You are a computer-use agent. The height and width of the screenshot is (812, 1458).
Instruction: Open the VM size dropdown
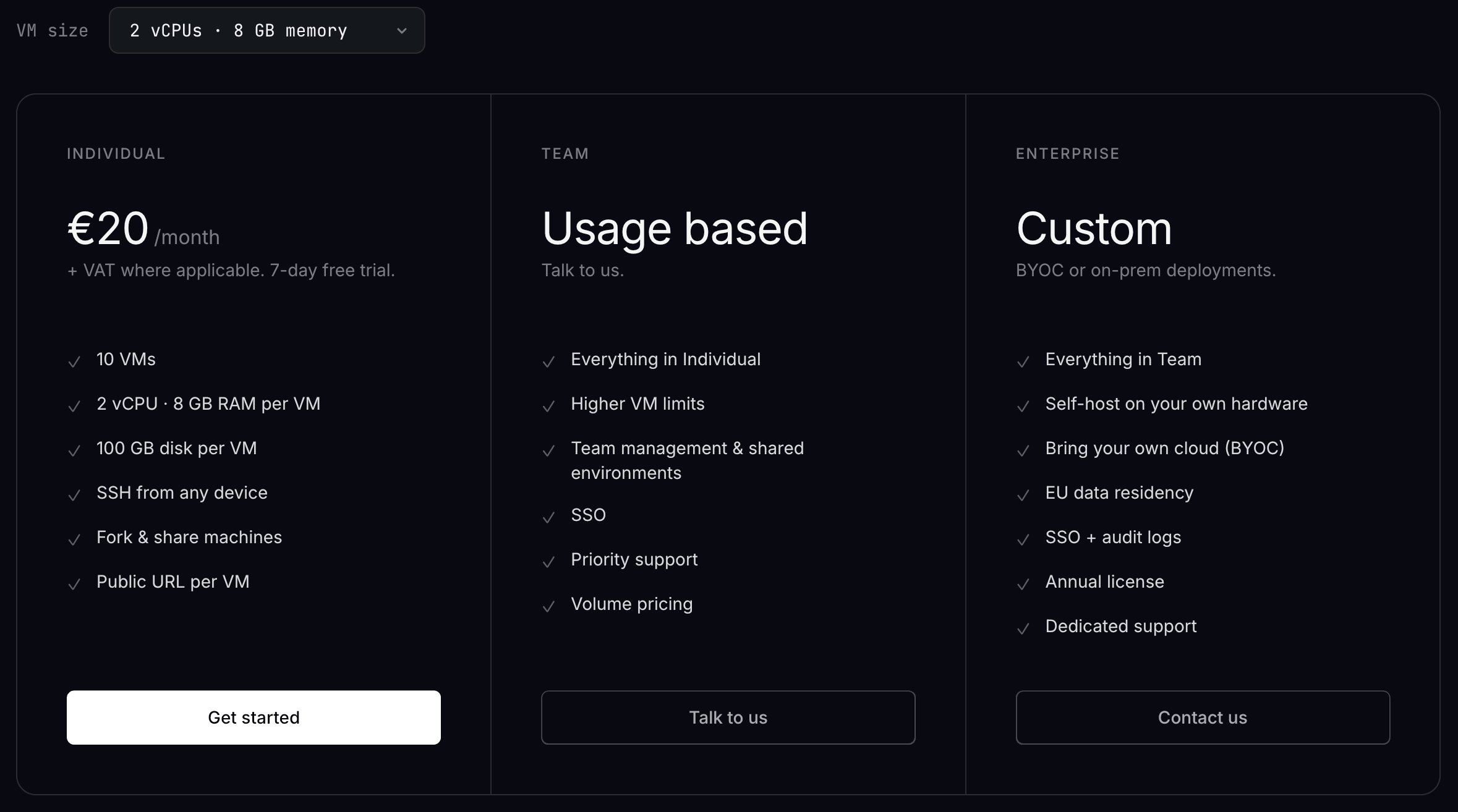pos(266,30)
